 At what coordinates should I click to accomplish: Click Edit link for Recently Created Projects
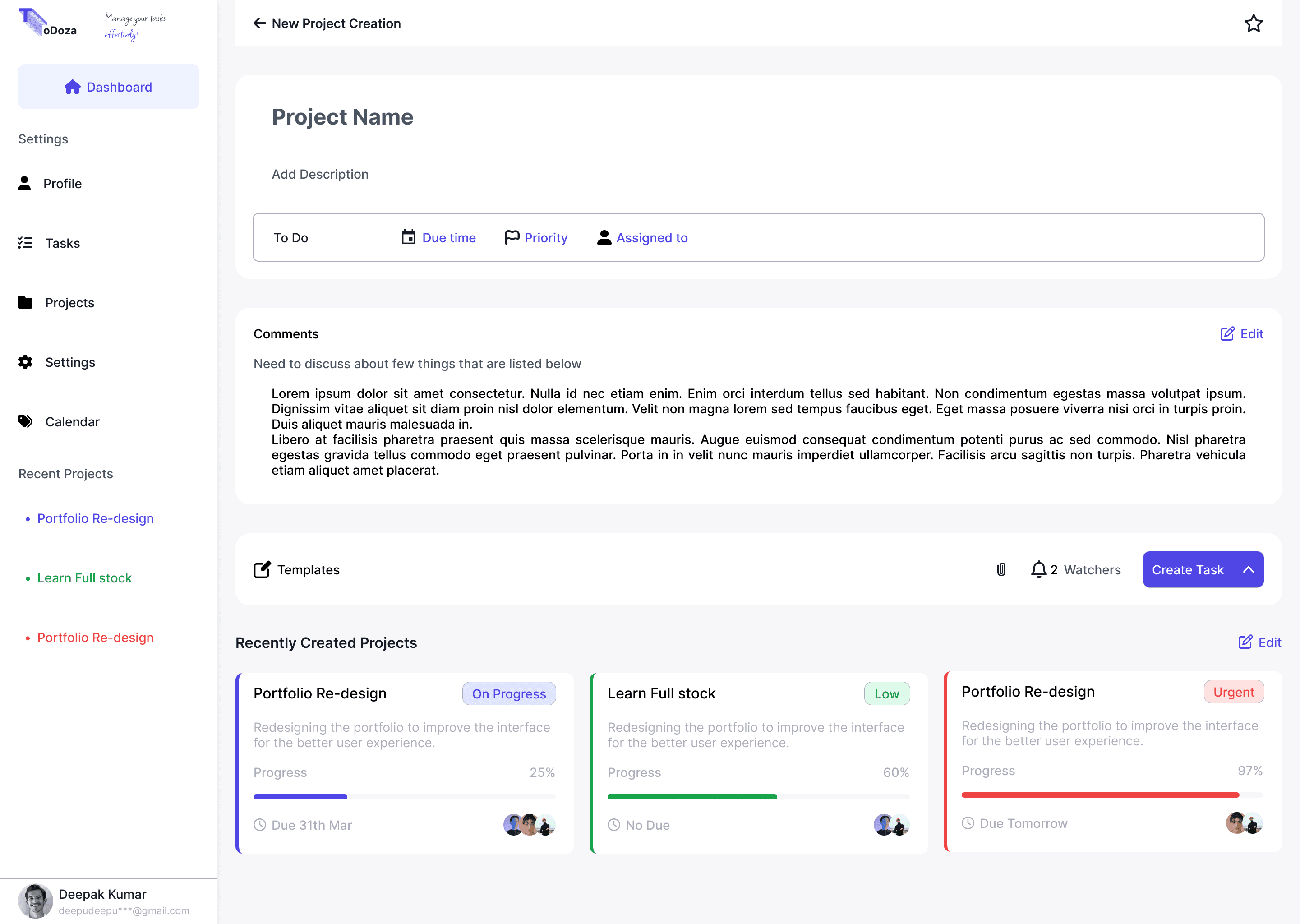click(1260, 642)
